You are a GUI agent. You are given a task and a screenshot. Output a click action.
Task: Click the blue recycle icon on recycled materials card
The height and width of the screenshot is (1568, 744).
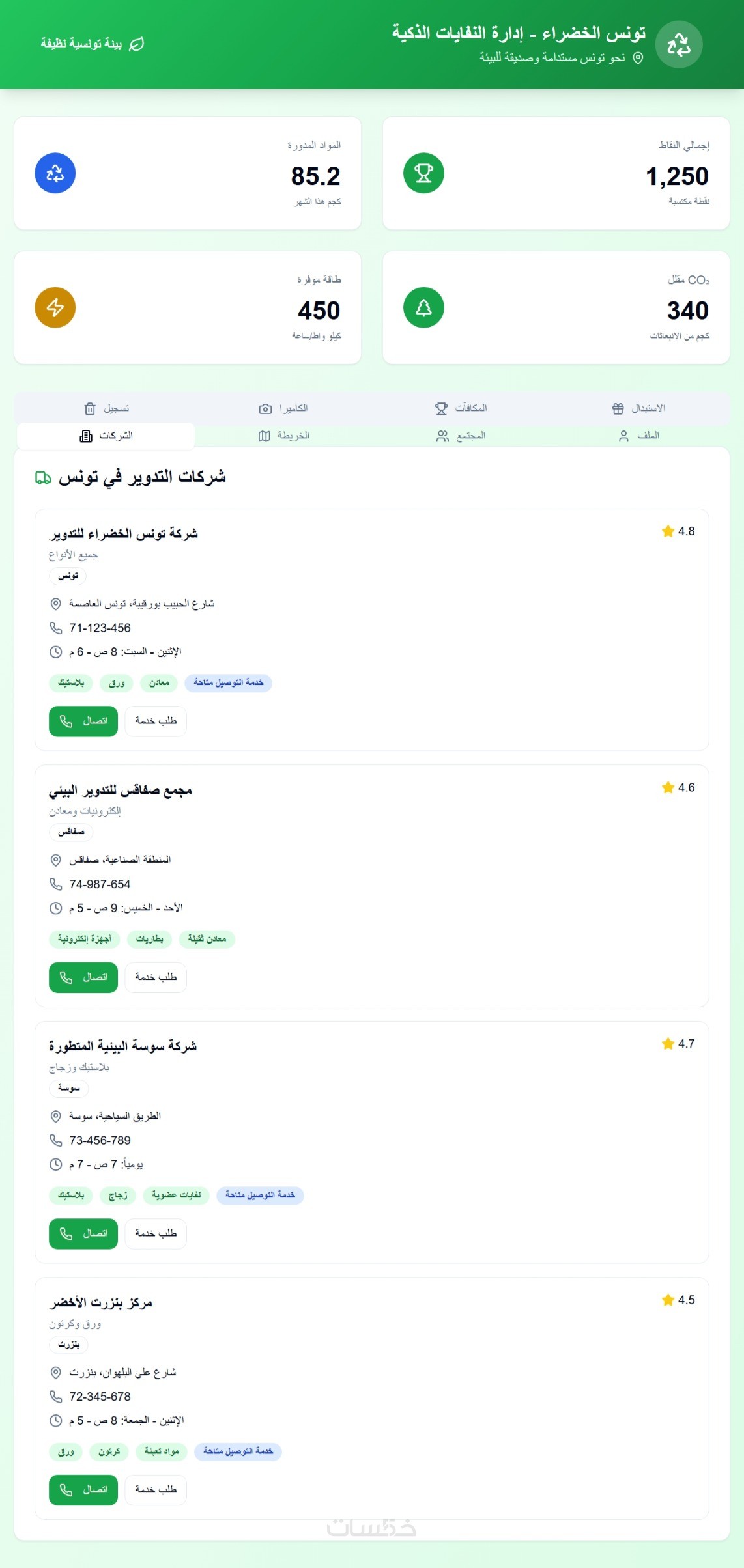(x=55, y=173)
